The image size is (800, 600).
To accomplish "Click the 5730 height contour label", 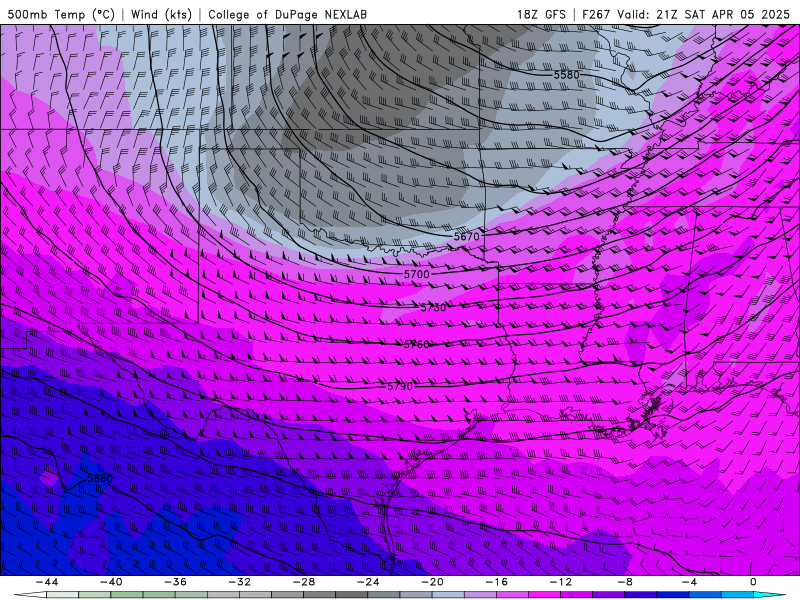I will (x=434, y=307).
